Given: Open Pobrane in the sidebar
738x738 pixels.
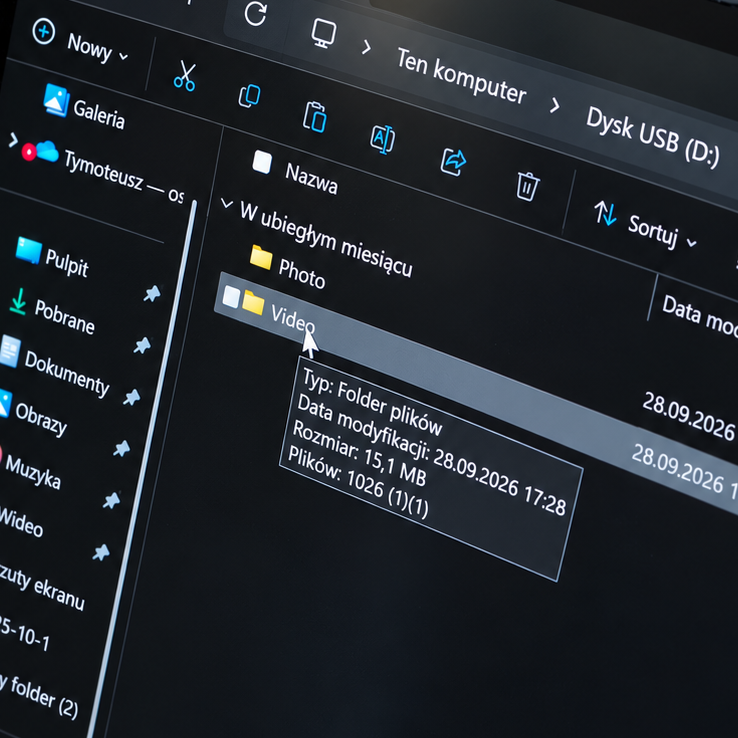Looking at the screenshot, I should pyautogui.click(x=64, y=317).
